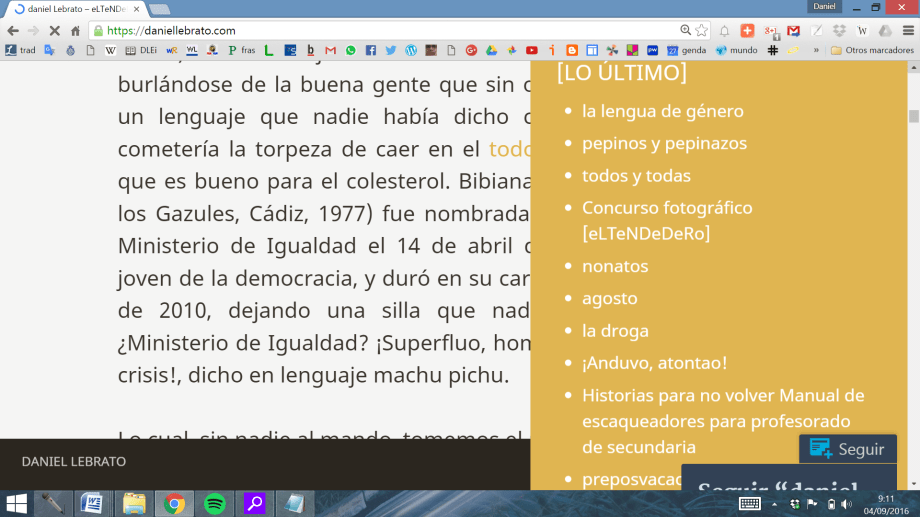920x517 pixels.
Task: Open the Google Drive extension icon
Action: [885, 31]
